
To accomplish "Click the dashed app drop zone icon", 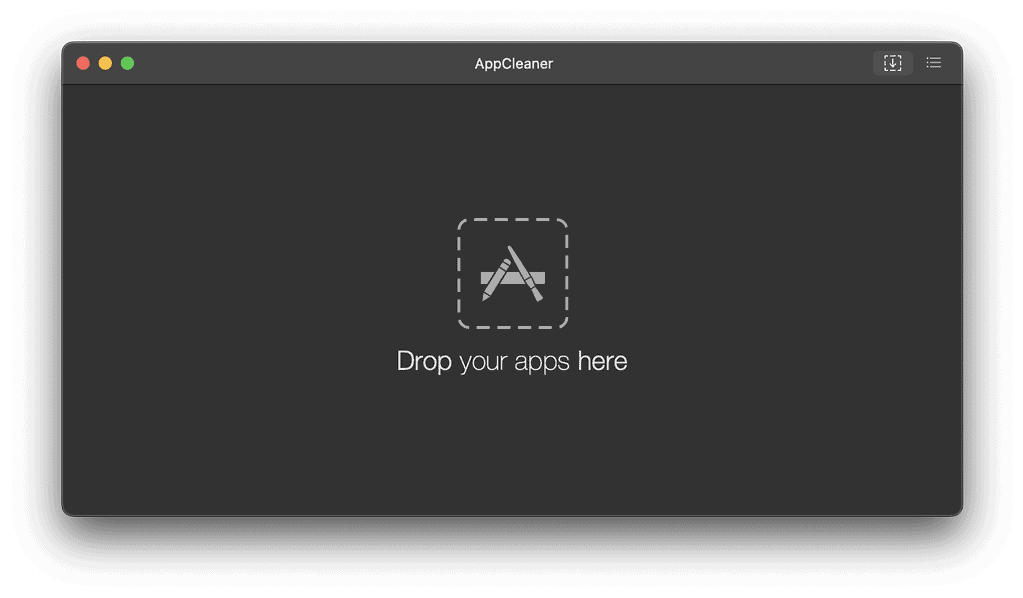I will pyautogui.click(x=512, y=273).
